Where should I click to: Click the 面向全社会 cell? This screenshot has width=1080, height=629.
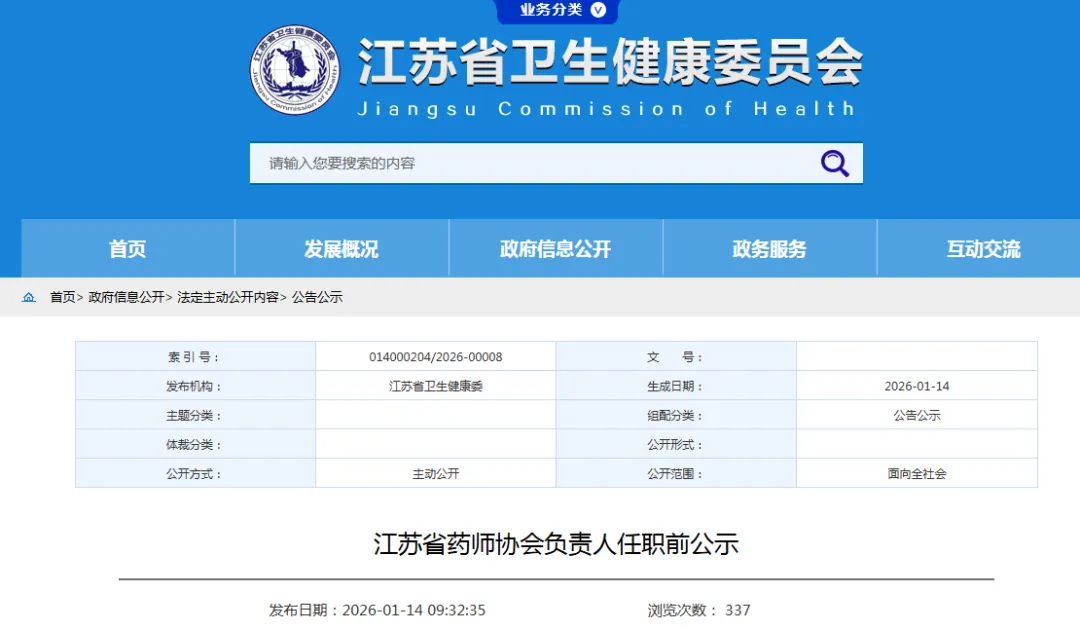(917, 473)
